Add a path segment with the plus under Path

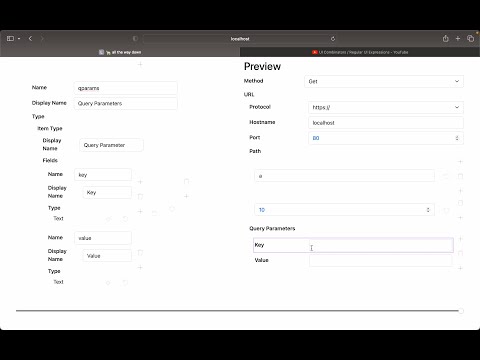pos(460,162)
